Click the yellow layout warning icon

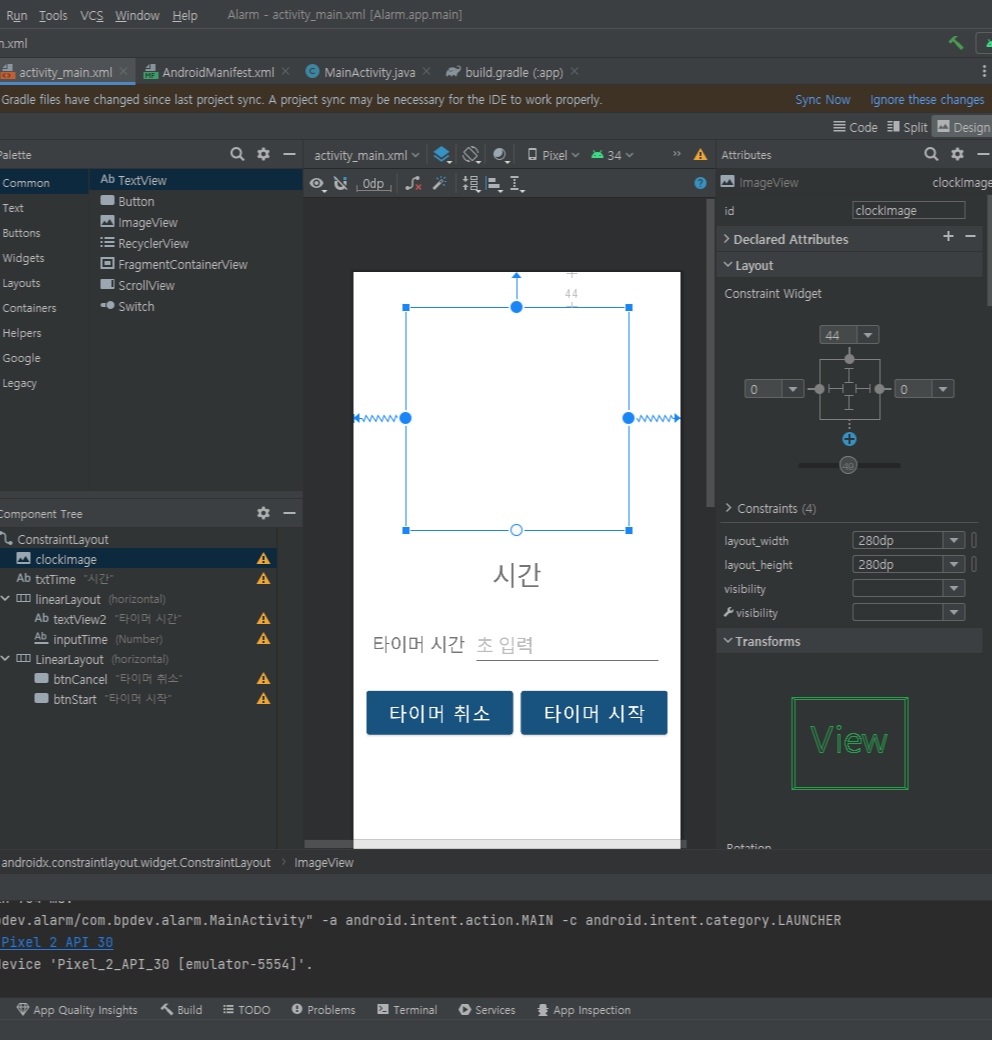click(x=700, y=155)
